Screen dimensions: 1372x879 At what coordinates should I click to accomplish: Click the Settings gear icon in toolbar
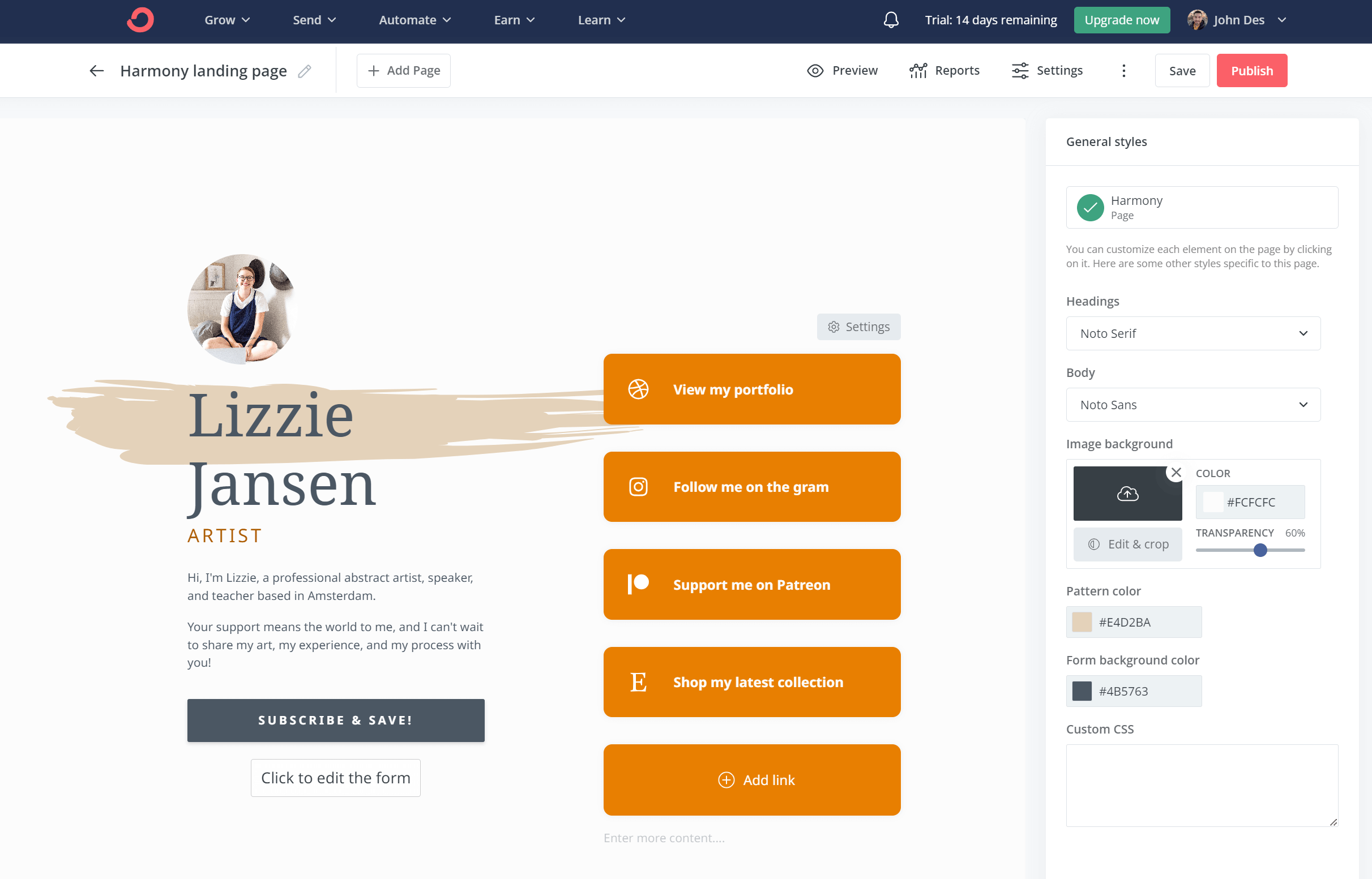coord(1020,70)
